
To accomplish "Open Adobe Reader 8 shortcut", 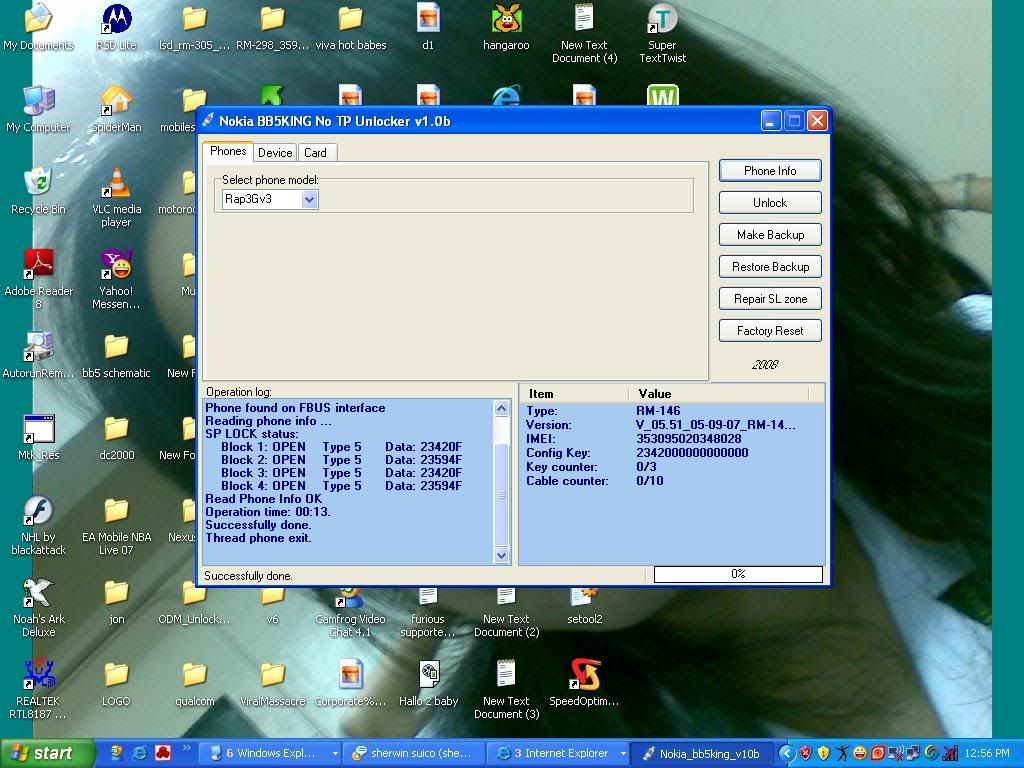I will tap(39, 280).
